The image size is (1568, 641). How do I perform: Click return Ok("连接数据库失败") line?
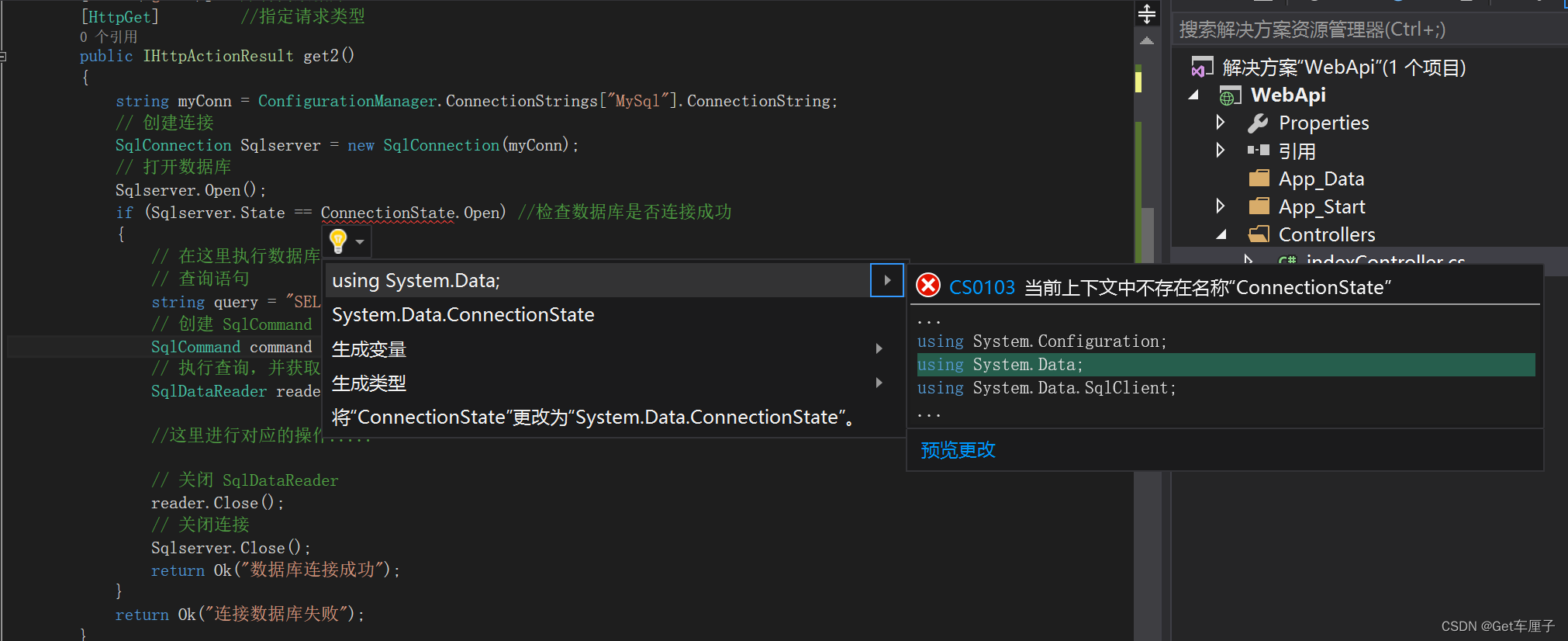tap(240, 615)
